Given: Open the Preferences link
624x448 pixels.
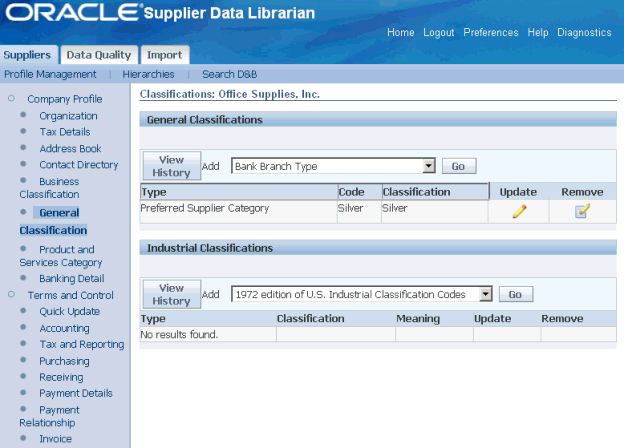Looking at the screenshot, I should pos(491,33).
